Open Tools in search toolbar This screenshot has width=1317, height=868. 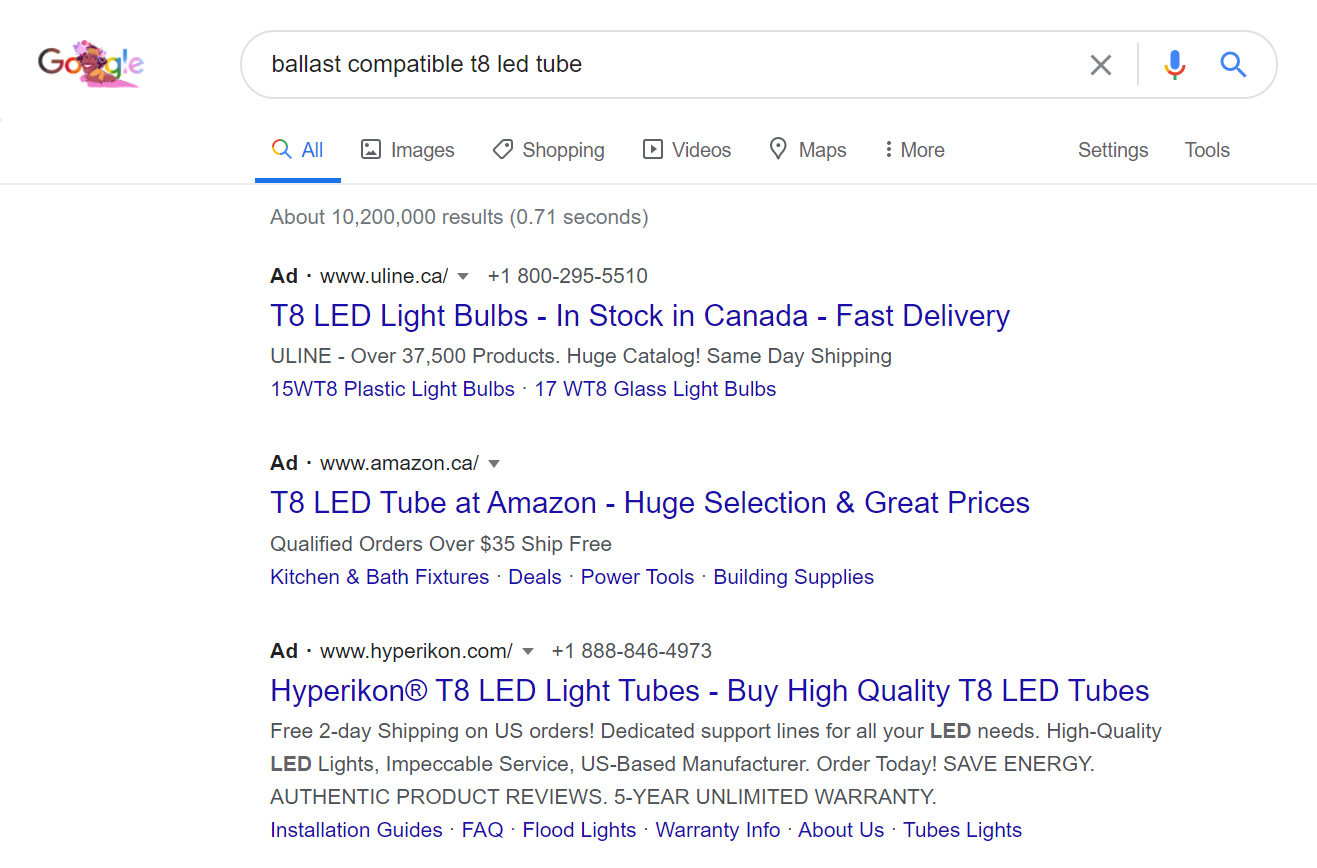1207,150
